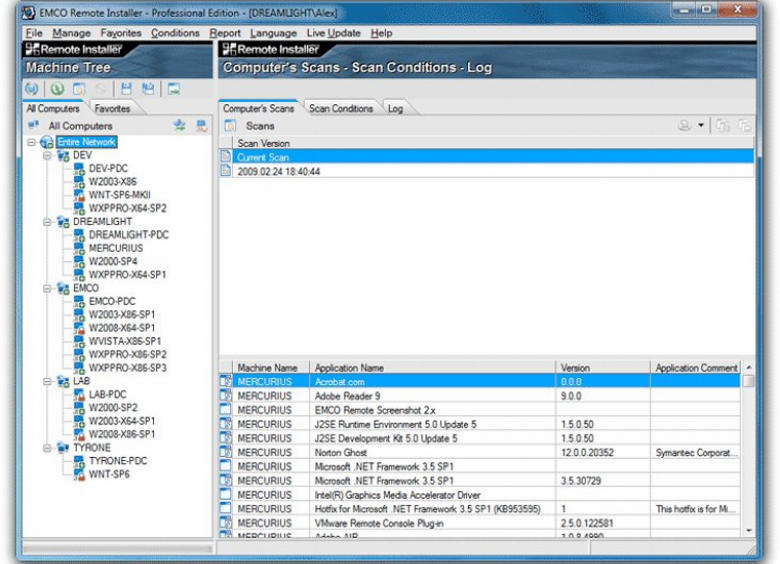Click the Scans panel icon left of Scans label
This screenshot has height=564, width=780.
click(230, 126)
